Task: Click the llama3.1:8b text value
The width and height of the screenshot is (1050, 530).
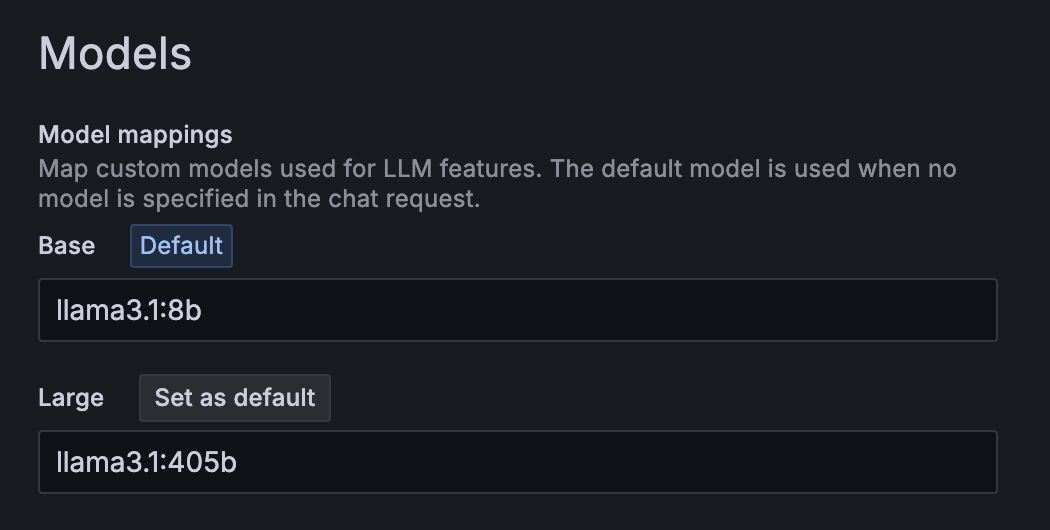Action: (129, 311)
